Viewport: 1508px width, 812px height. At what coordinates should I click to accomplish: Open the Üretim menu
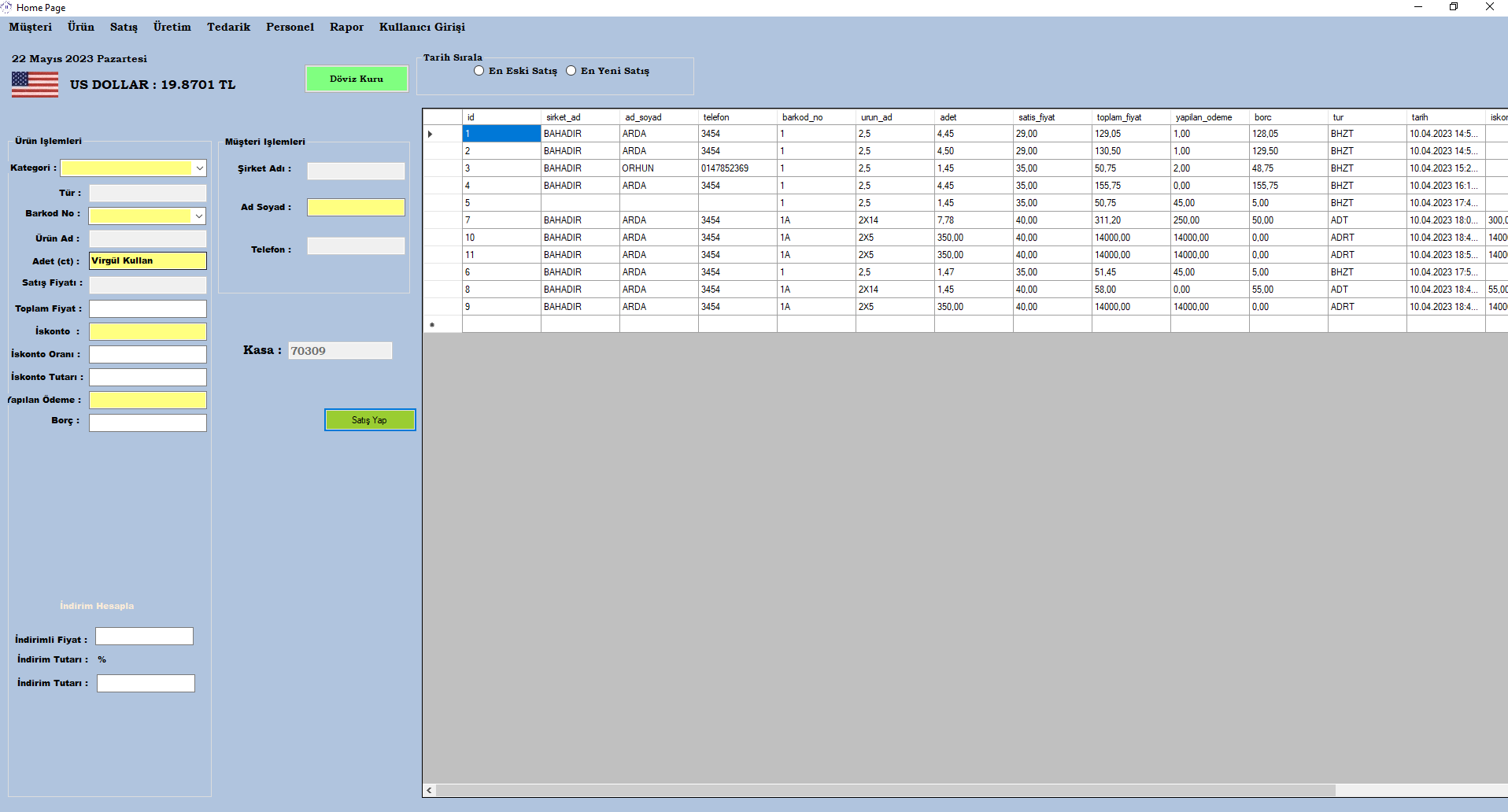point(172,27)
